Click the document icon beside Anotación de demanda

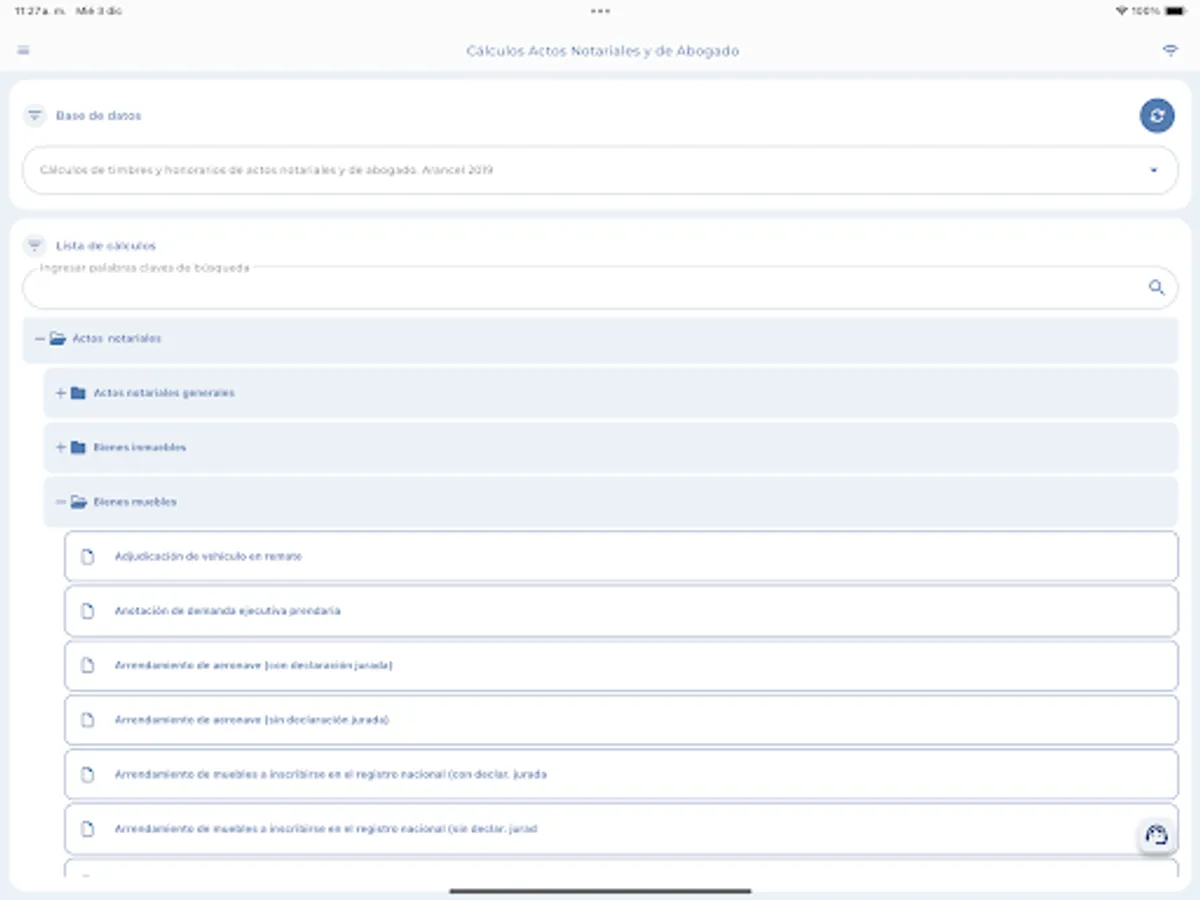click(87, 610)
